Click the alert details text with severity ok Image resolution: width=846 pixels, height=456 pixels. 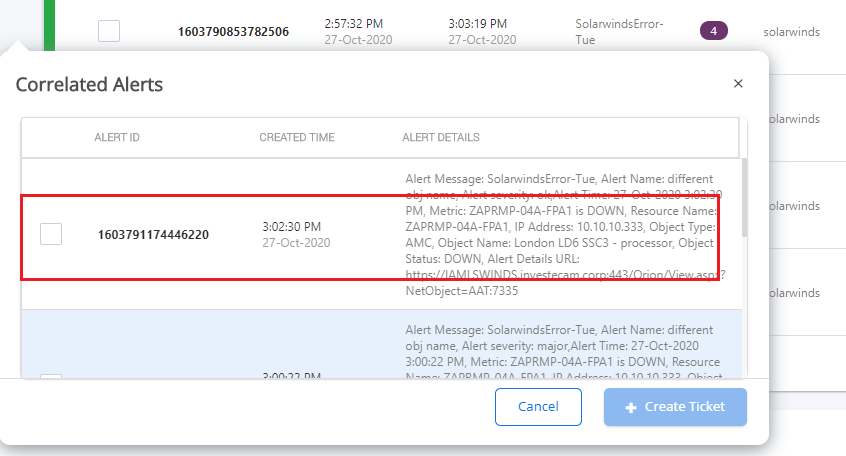(x=565, y=235)
